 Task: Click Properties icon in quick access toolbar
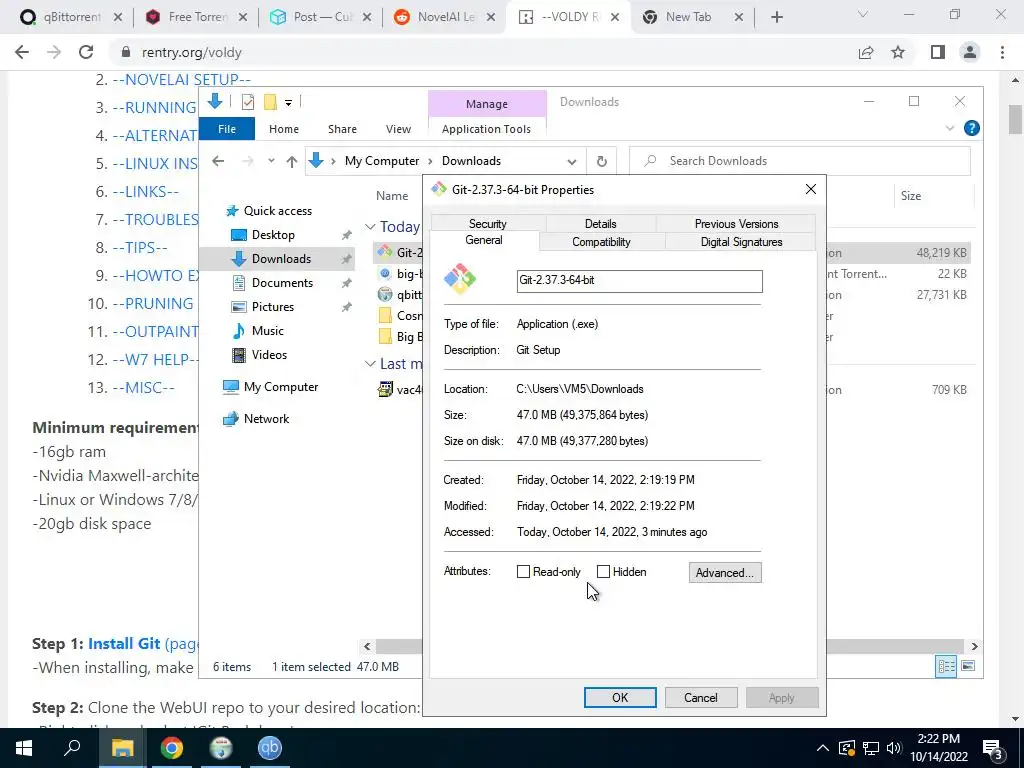click(248, 102)
